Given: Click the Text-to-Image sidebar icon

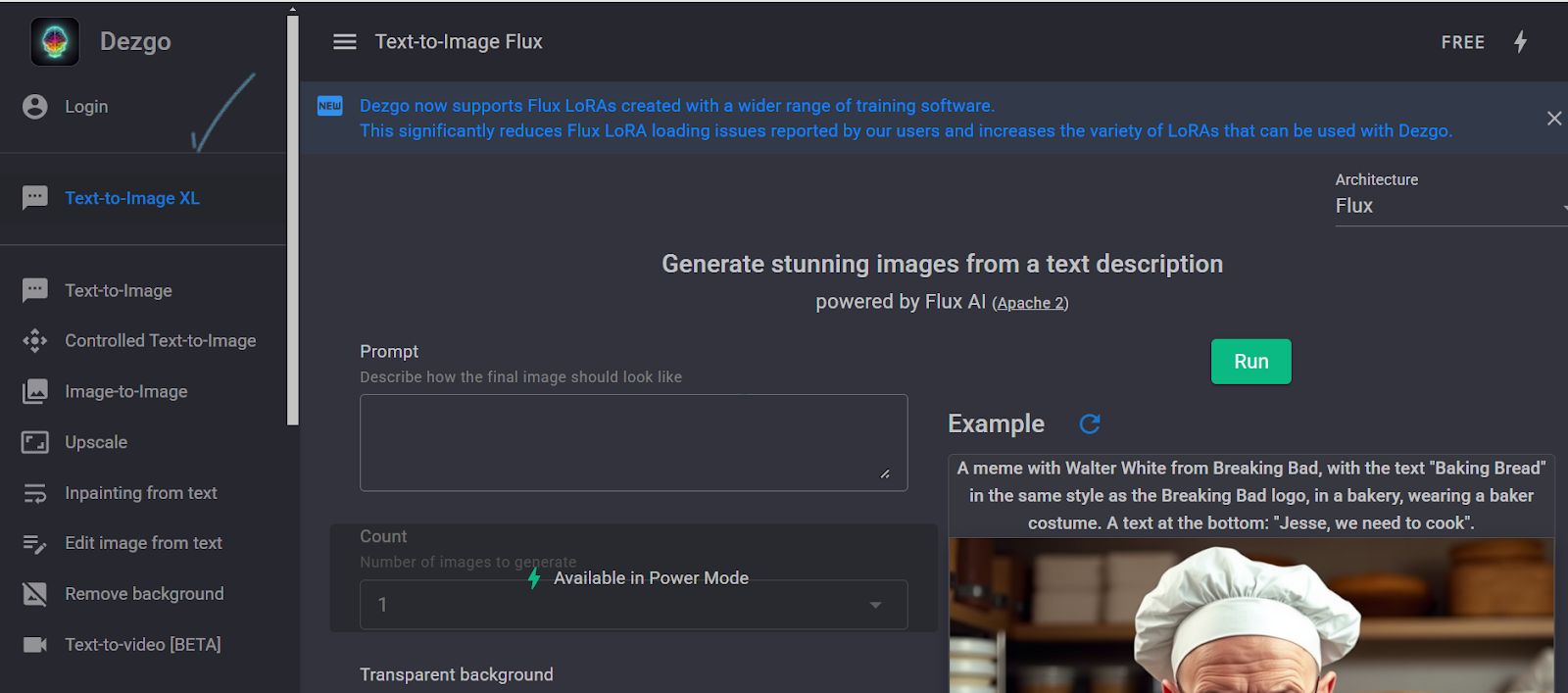Looking at the screenshot, I should pos(35,290).
